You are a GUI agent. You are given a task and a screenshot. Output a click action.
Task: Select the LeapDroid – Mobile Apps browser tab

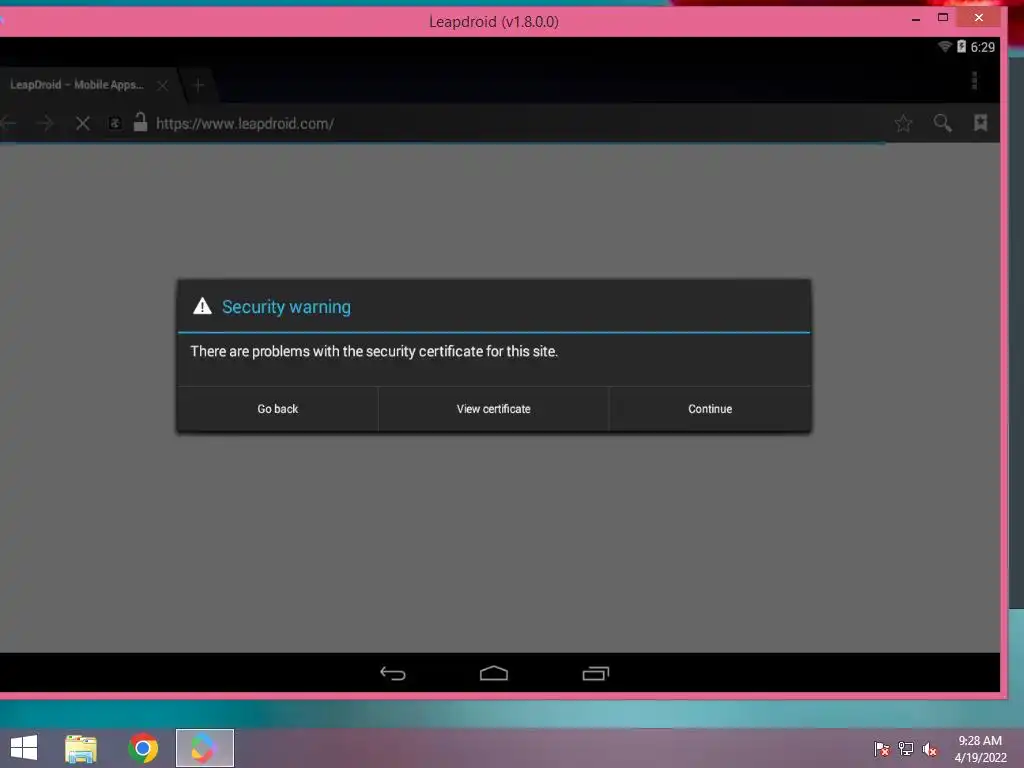76,85
